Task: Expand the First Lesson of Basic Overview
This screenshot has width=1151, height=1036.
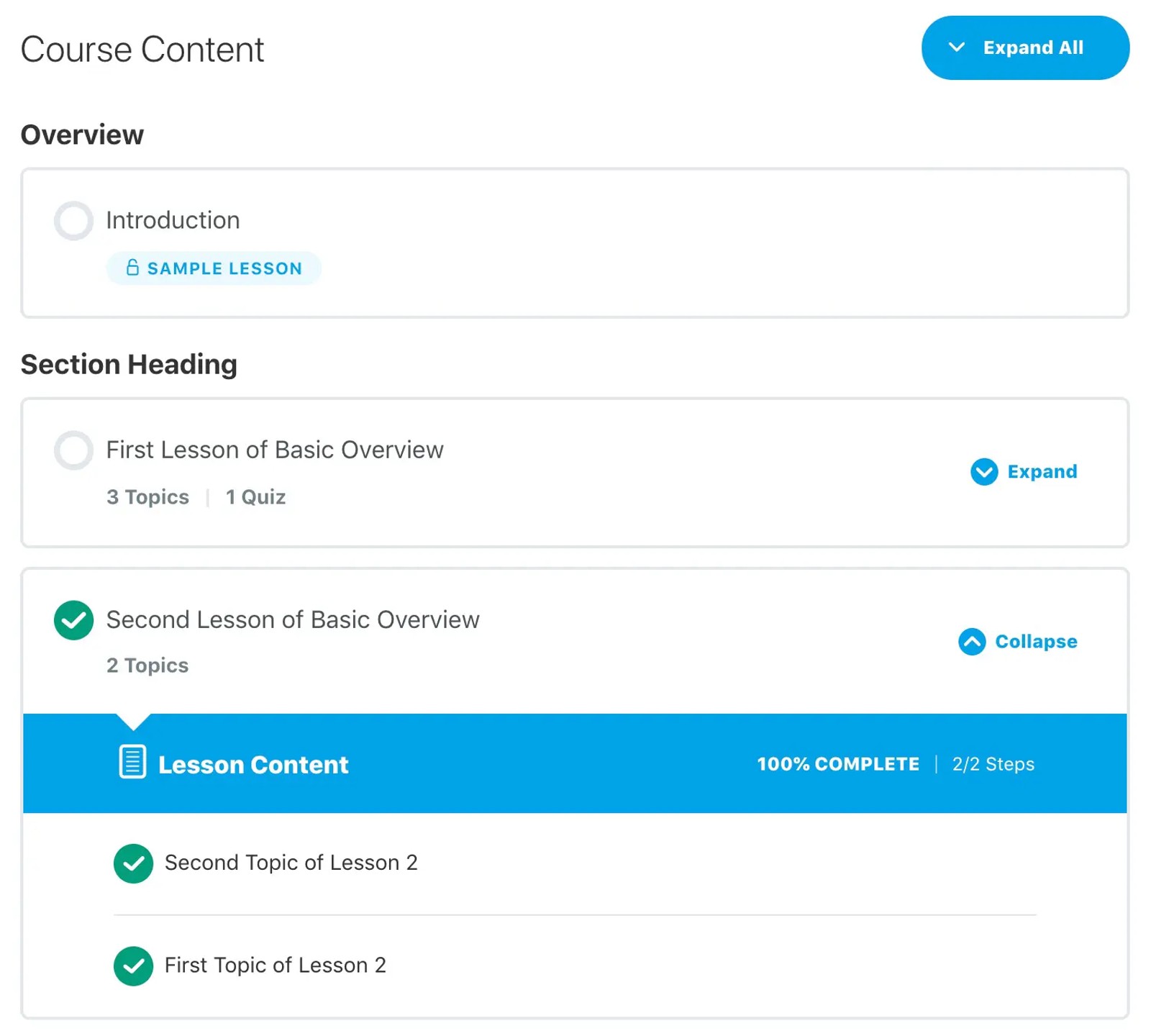Action: pyautogui.click(x=1024, y=472)
